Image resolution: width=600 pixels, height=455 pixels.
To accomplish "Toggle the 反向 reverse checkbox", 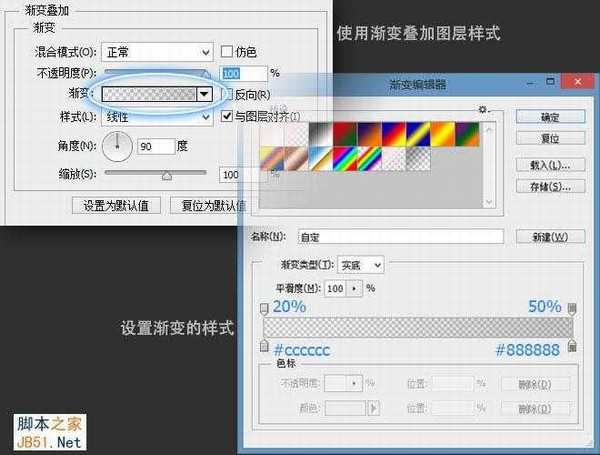I will pyautogui.click(x=227, y=94).
